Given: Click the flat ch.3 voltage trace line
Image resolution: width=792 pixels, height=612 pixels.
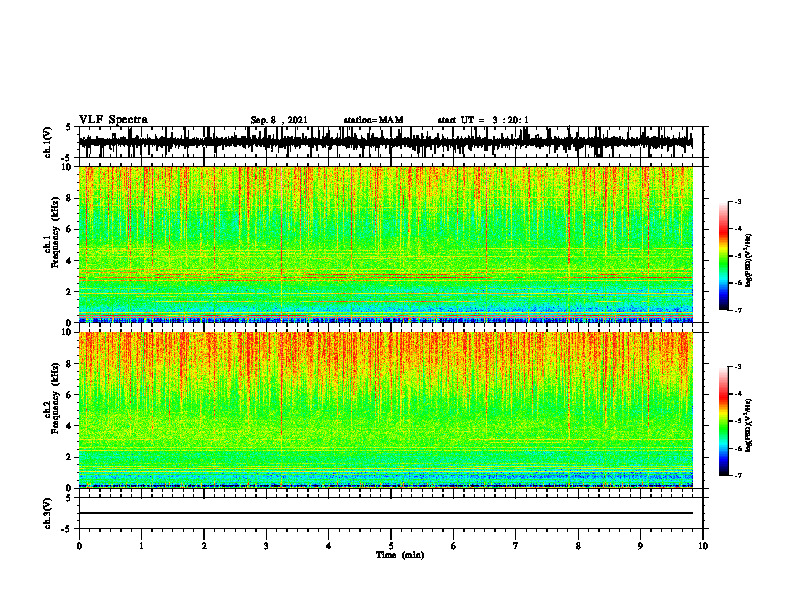Looking at the screenshot, I should [385, 513].
